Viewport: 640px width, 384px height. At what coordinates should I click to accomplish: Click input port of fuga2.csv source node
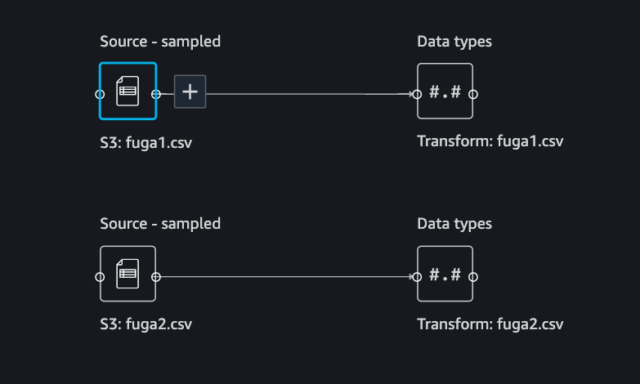click(x=100, y=277)
